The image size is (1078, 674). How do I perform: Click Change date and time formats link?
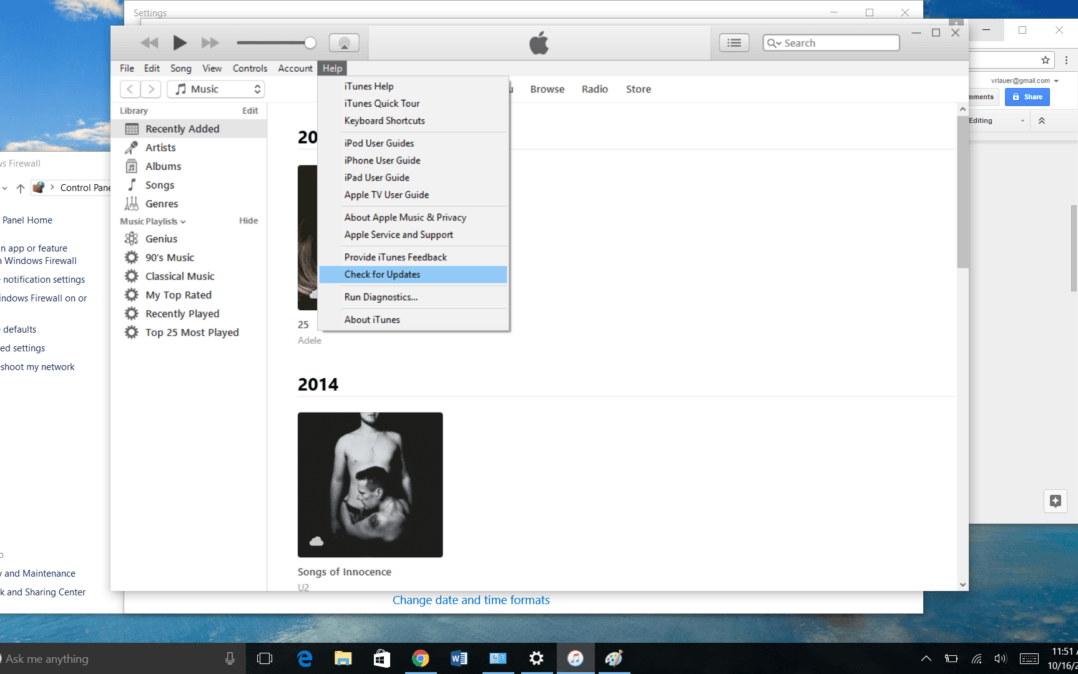[471, 600]
